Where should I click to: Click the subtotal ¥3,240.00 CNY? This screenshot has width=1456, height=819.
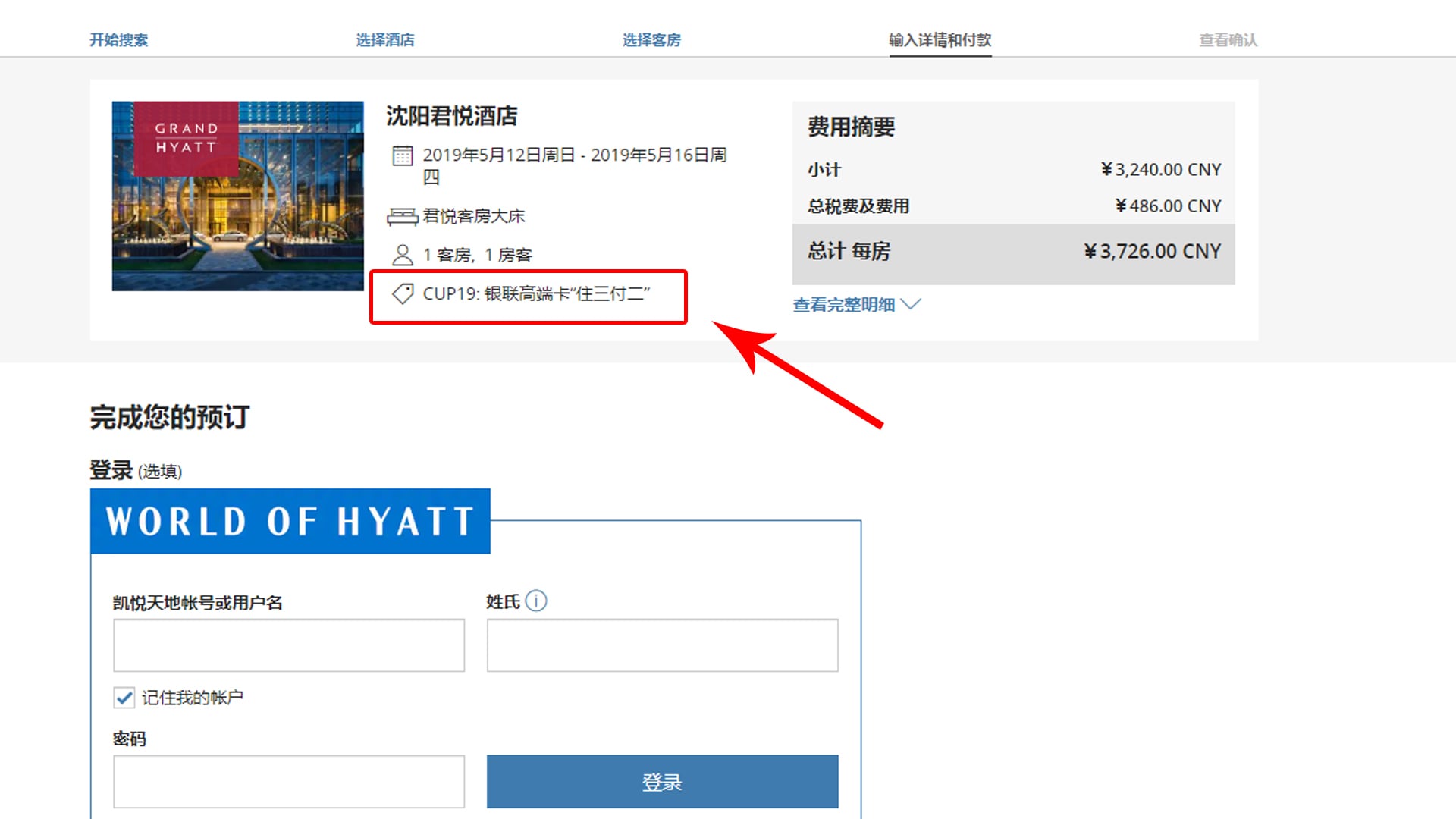pos(1161,169)
